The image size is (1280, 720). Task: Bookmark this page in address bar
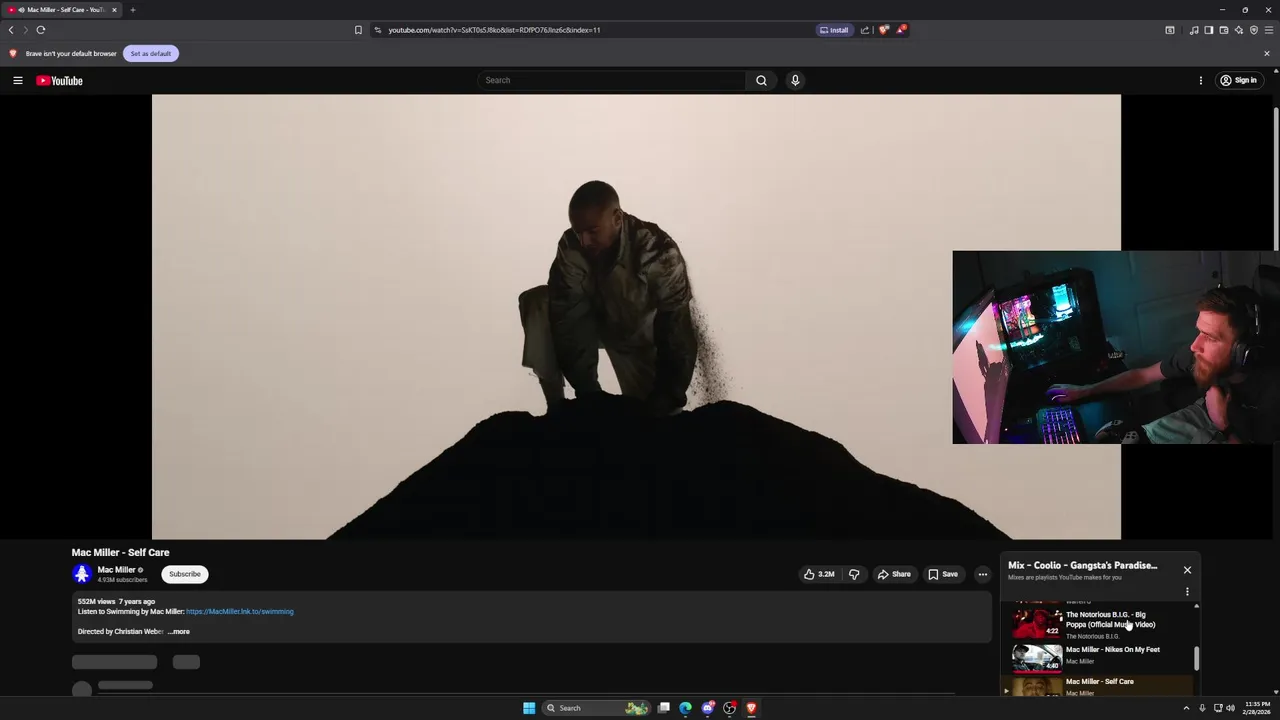pos(358,30)
